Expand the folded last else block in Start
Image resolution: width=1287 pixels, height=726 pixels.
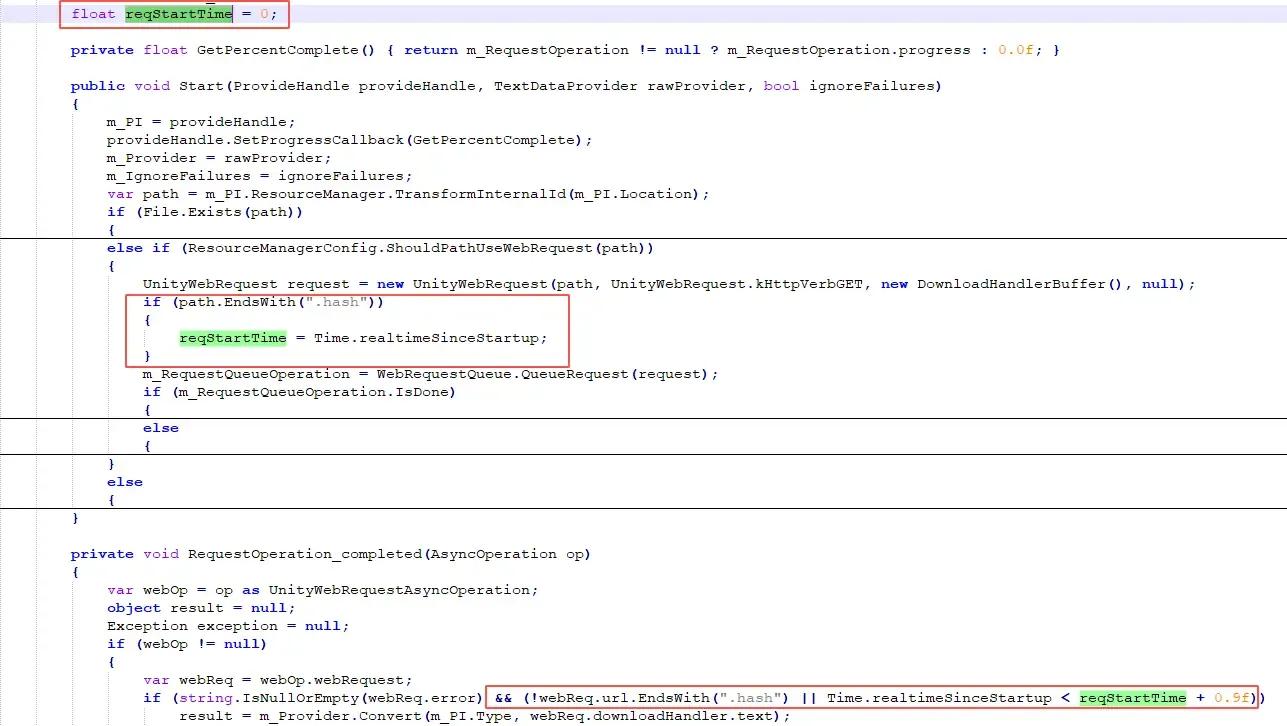(x=112, y=500)
